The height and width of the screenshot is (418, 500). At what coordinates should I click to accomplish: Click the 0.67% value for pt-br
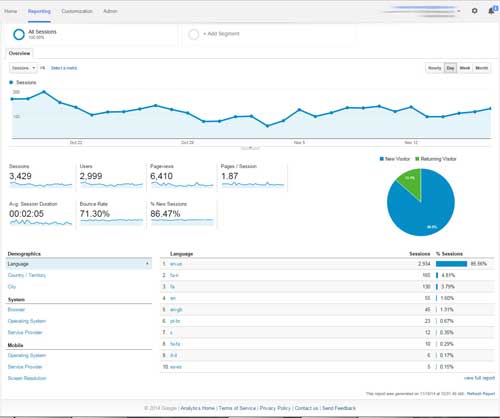click(447, 321)
